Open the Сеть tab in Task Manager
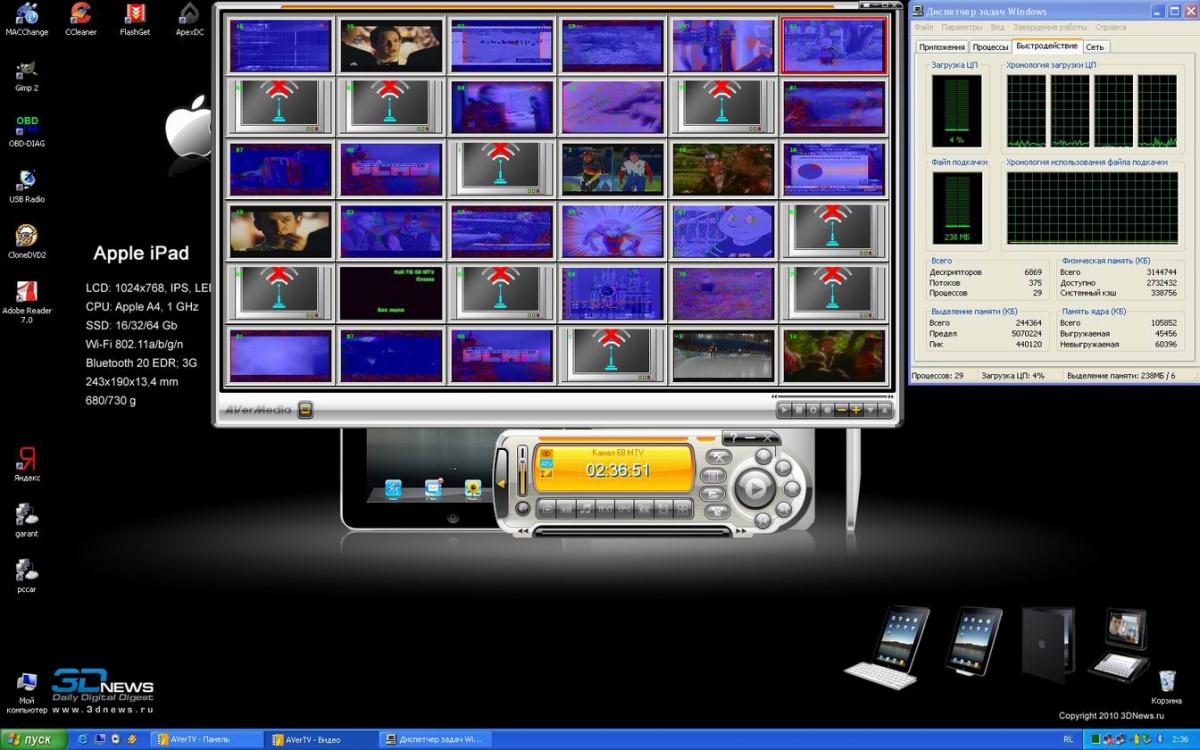 (1095, 47)
